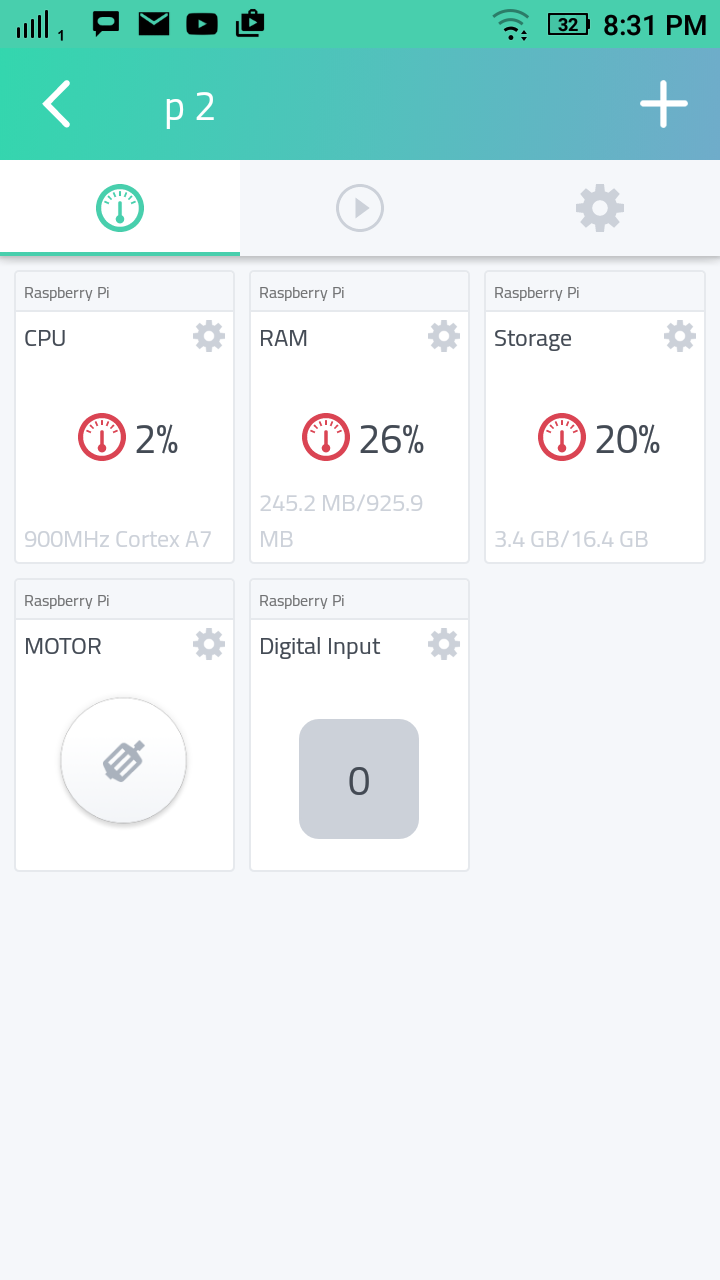
Task: Switch to the settings gear tab
Action: [x=600, y=208]
